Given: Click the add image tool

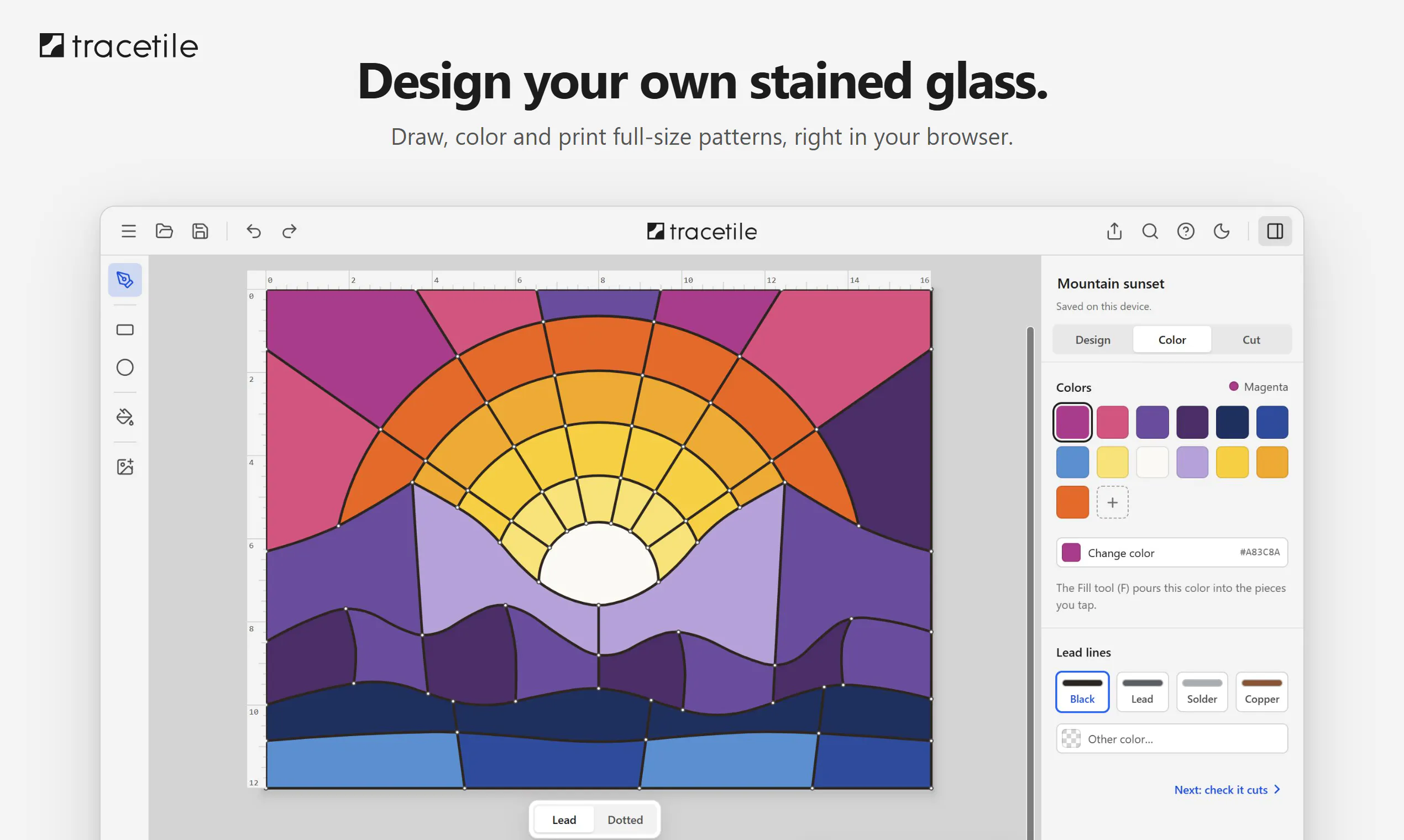Looking at the screenshot, I should click(125, 467).
